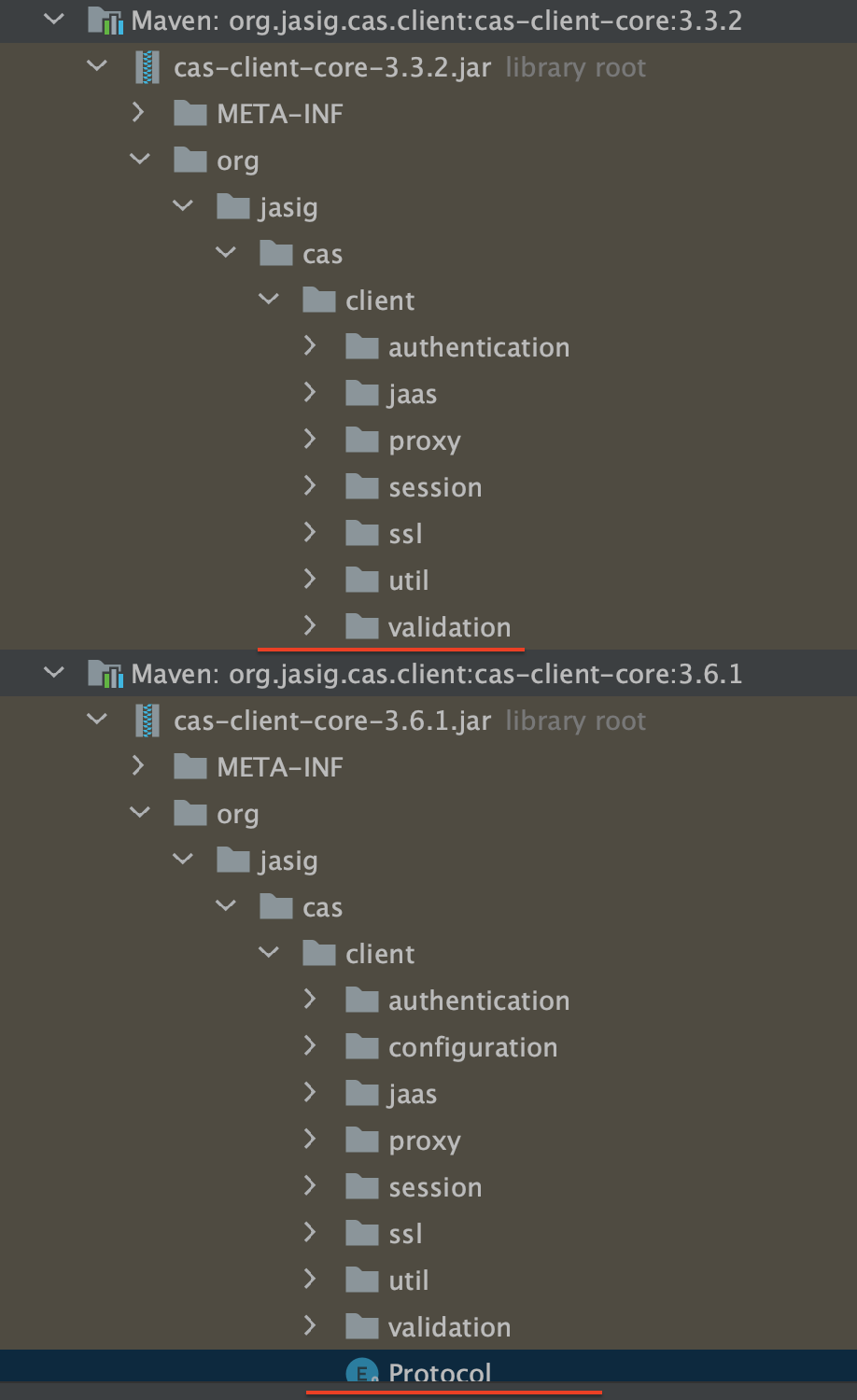Collapse the client package in 3.3.2 jar
Viewport: 857px width, 1400px height.
click(x=269, y=300)
